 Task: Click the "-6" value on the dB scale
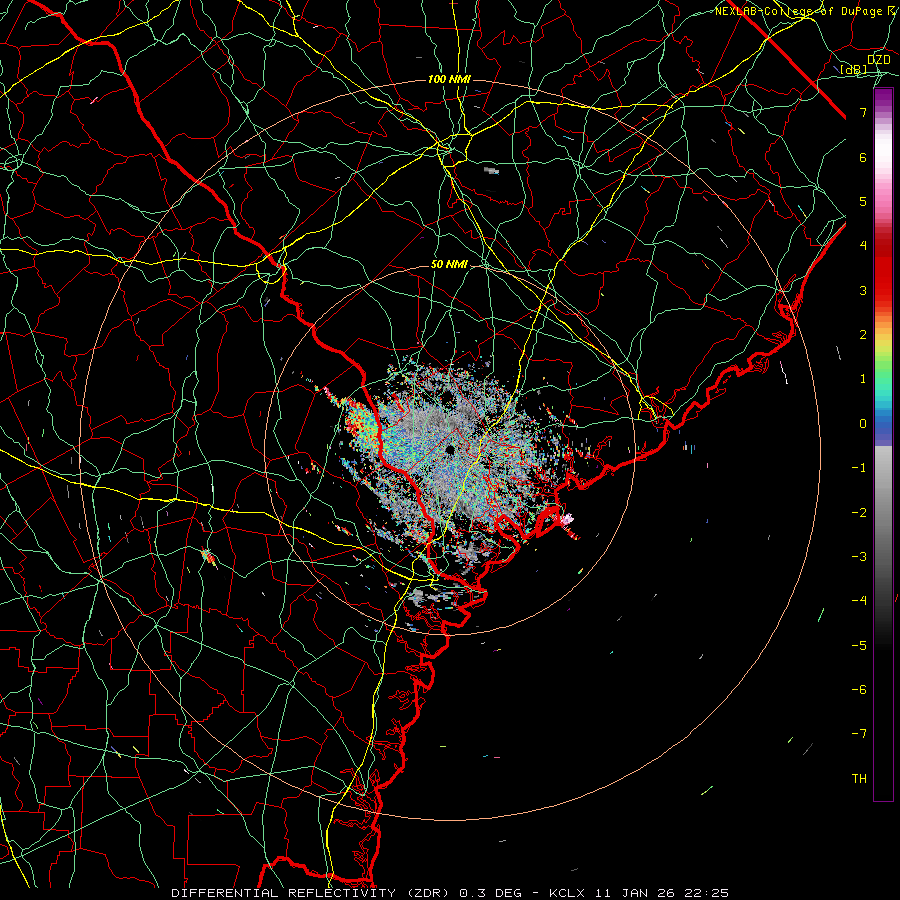point(859,690)
